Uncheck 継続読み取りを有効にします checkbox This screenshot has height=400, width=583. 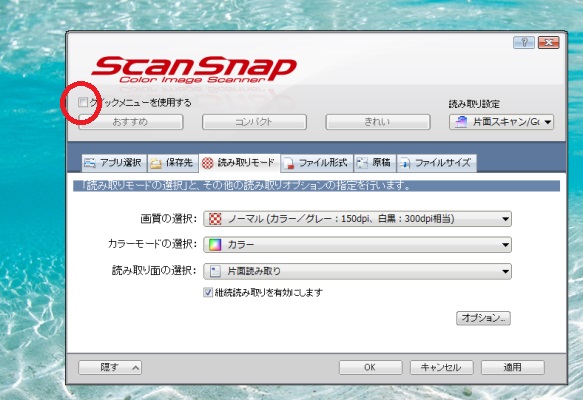coord(208,293)
